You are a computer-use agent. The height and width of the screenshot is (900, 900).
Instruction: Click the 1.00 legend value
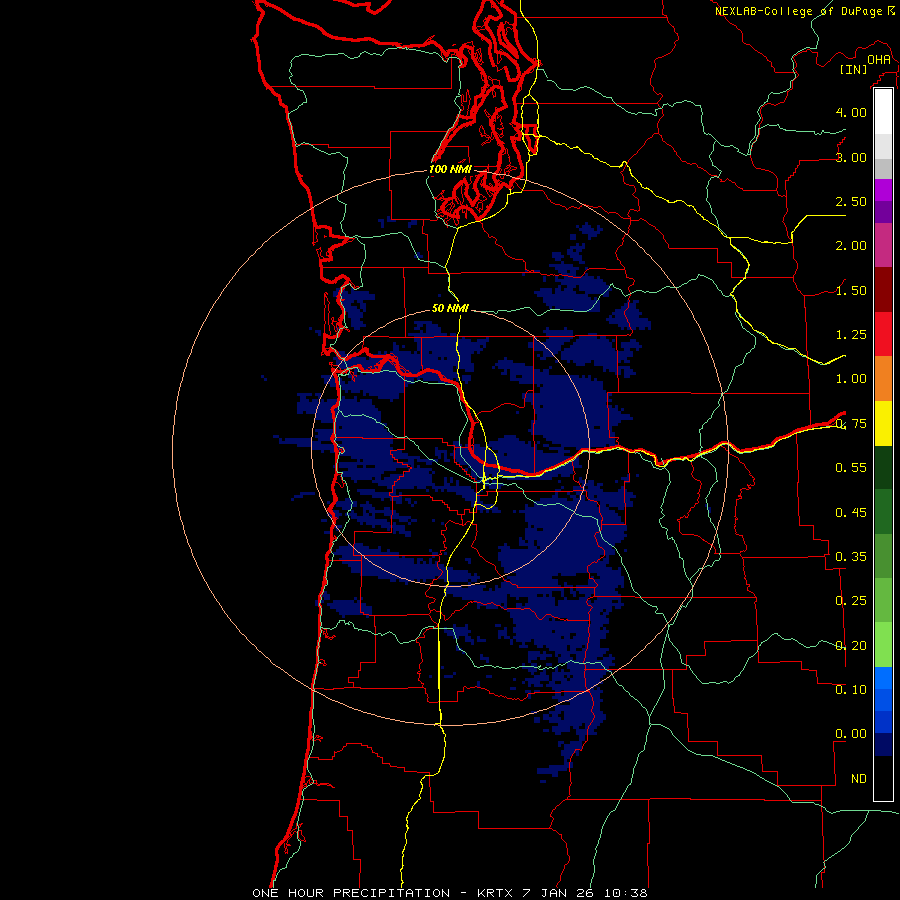(x=851, y=379)
